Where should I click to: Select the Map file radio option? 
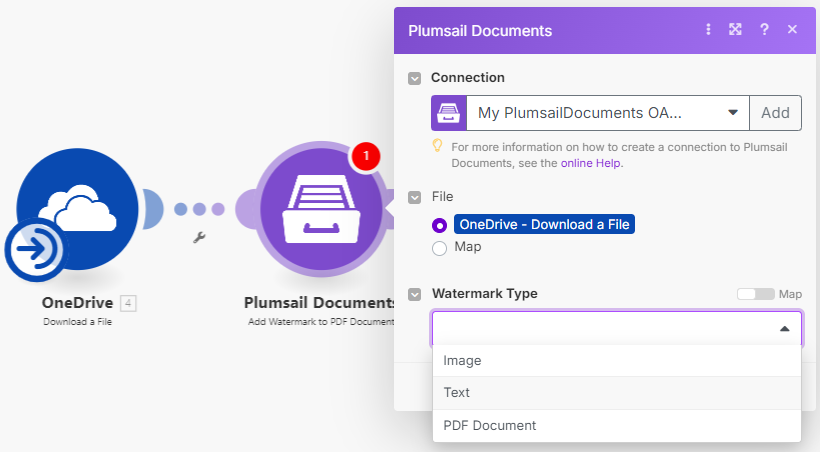(439, 248)
